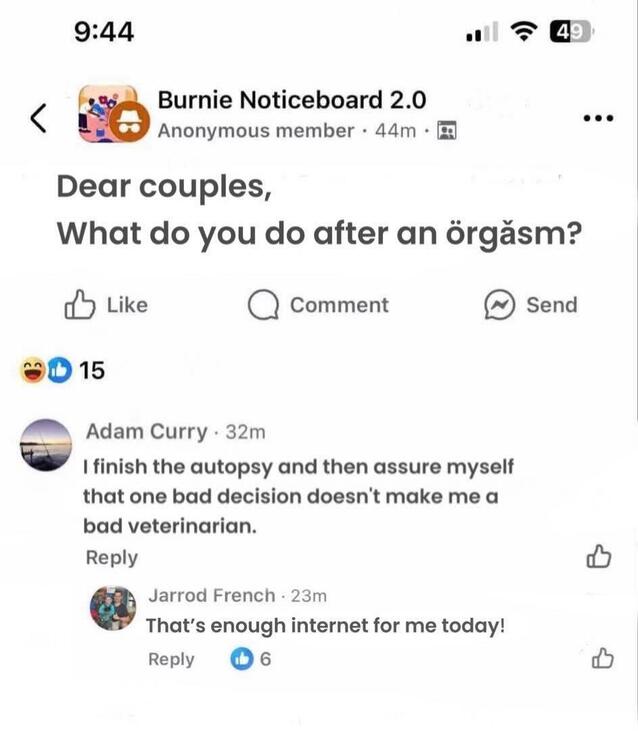Tap the group audience icon beside 44m
The width and height of the screenshot is (638, 750).
447,131
